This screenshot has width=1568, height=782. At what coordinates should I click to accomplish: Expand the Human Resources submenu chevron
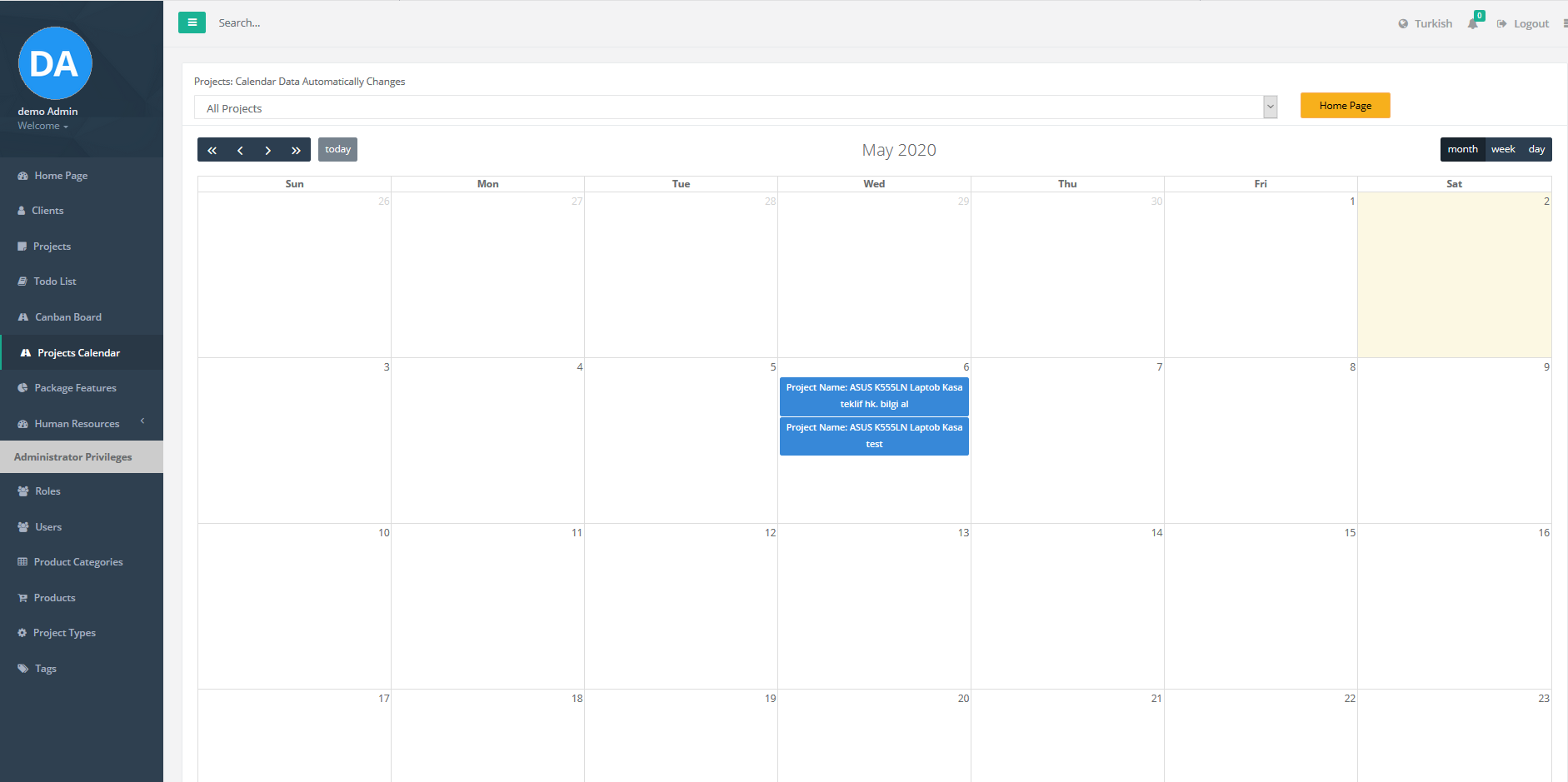142,421
